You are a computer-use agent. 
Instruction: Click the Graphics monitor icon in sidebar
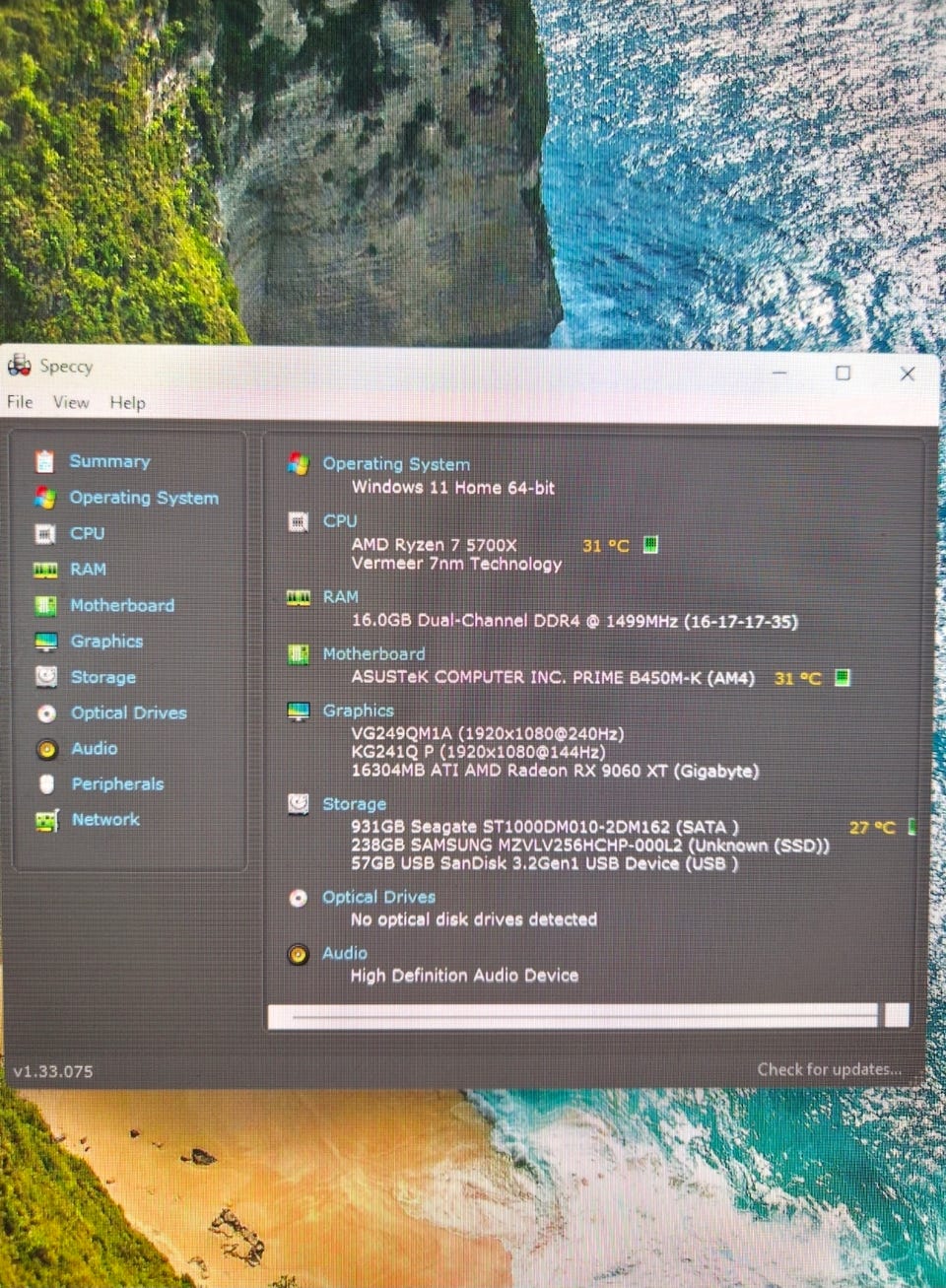point(45,642)
